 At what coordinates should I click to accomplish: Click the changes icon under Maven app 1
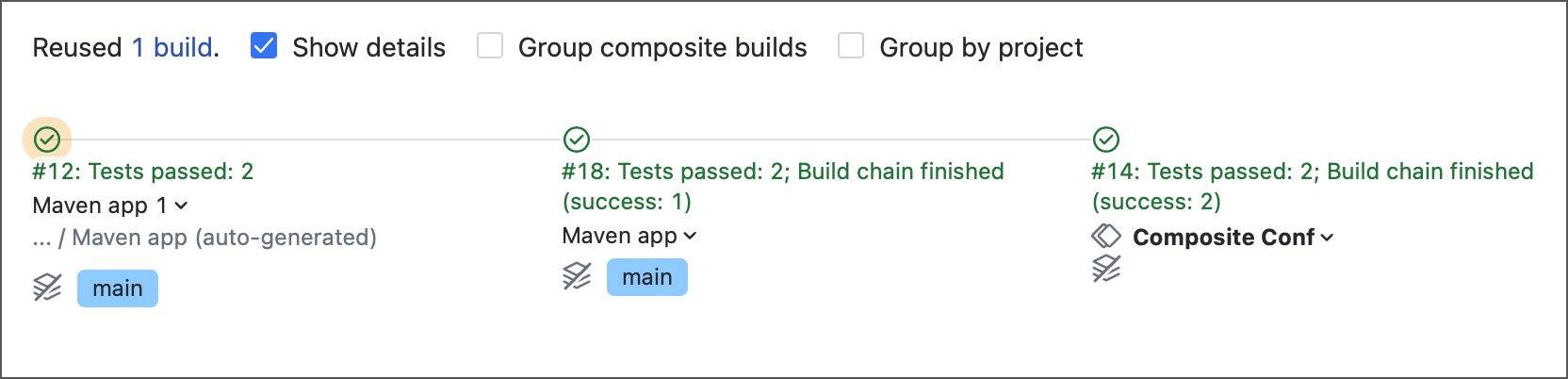point(47,288)
